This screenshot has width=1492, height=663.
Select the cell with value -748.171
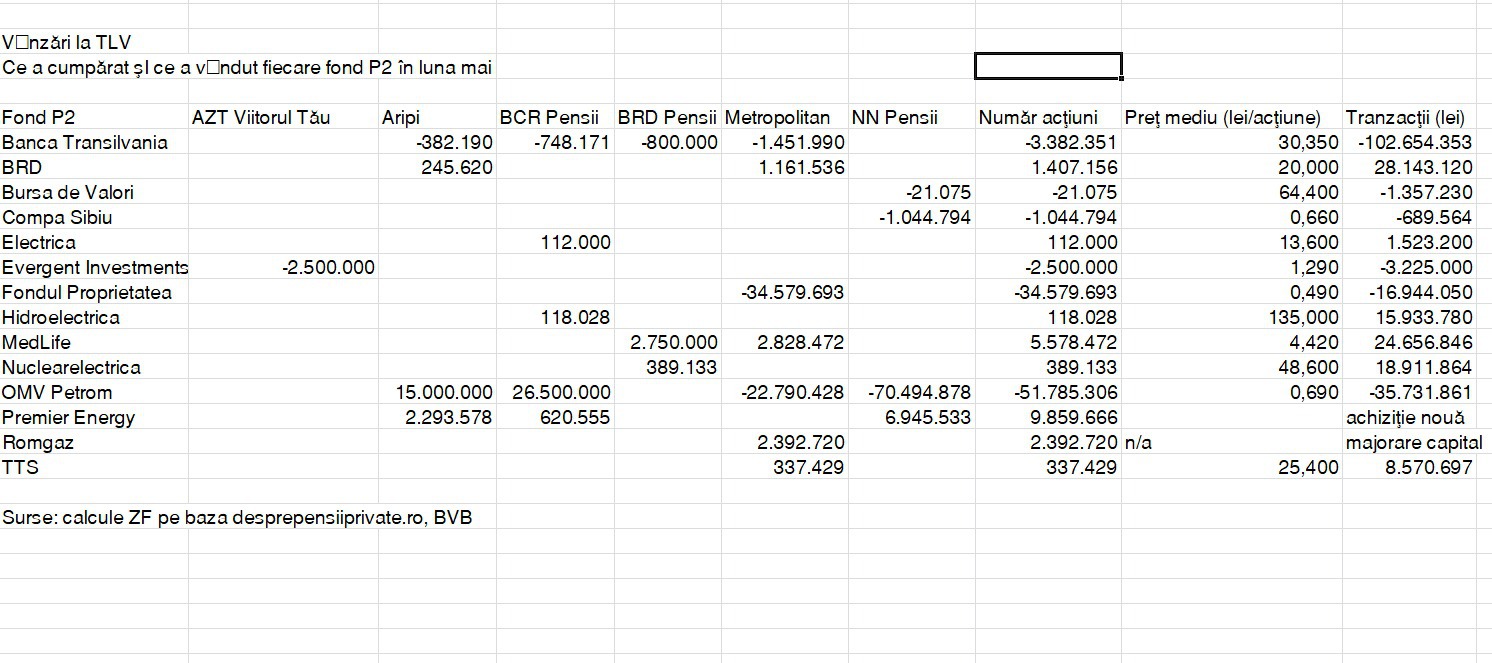tap(572, 142)
